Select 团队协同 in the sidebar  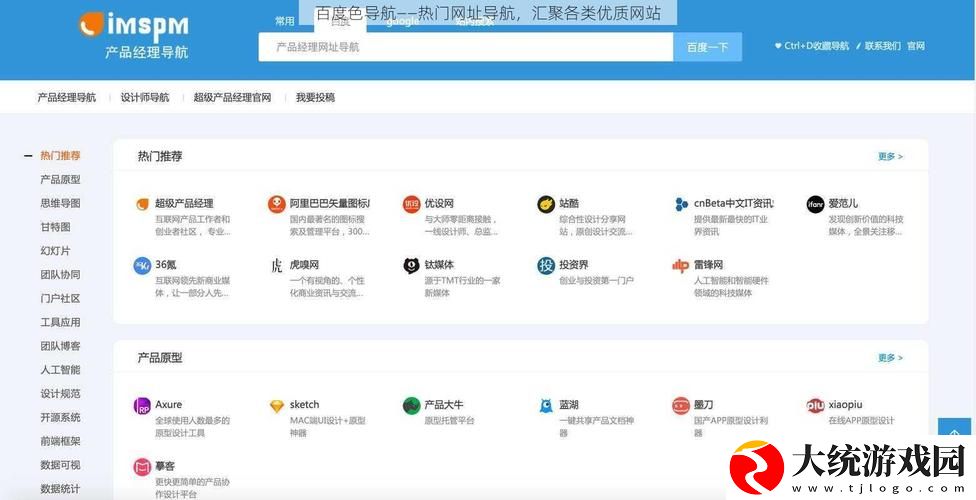[x=60, y=275]
